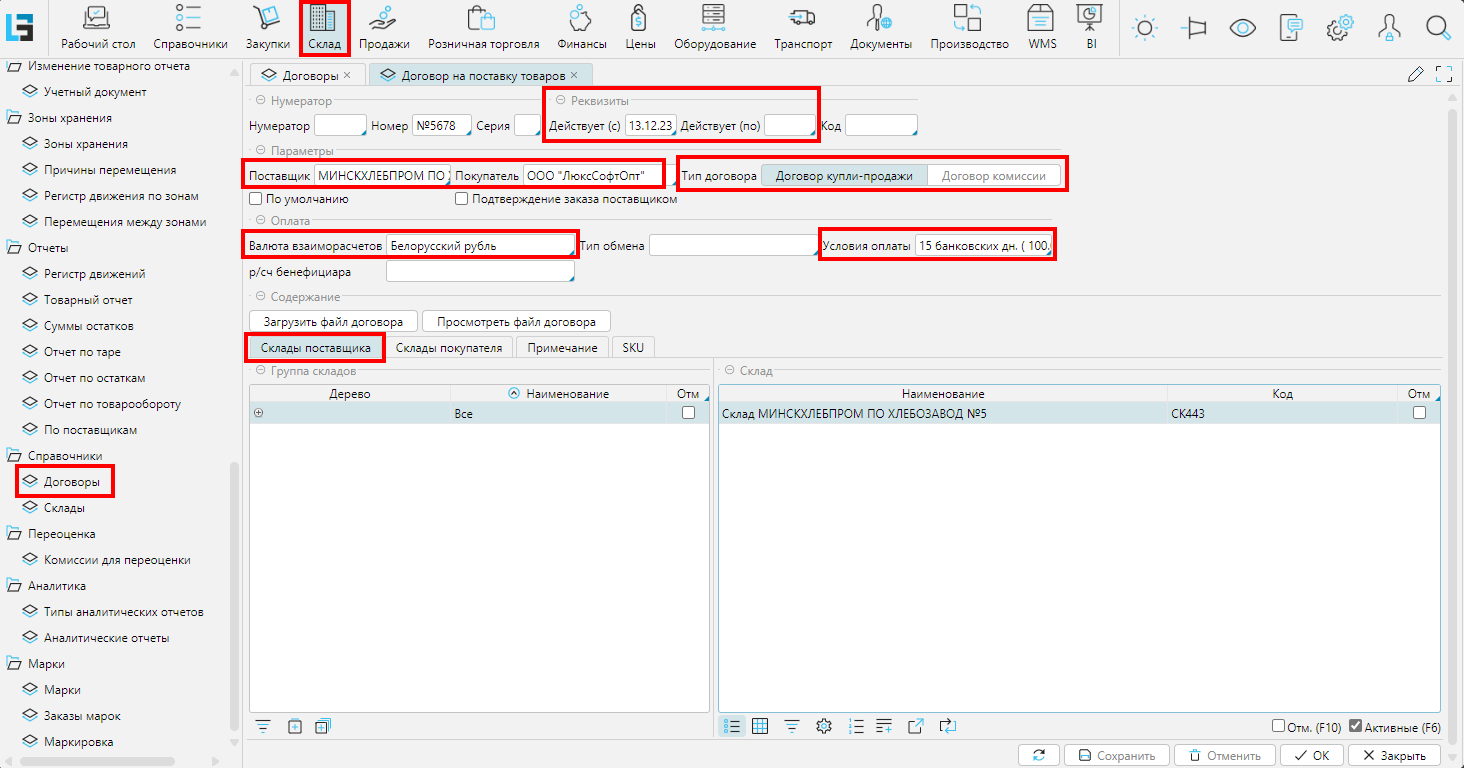Collapse the Нумератор section
Screen dimensions: 1464x768
tap(260, 101)
